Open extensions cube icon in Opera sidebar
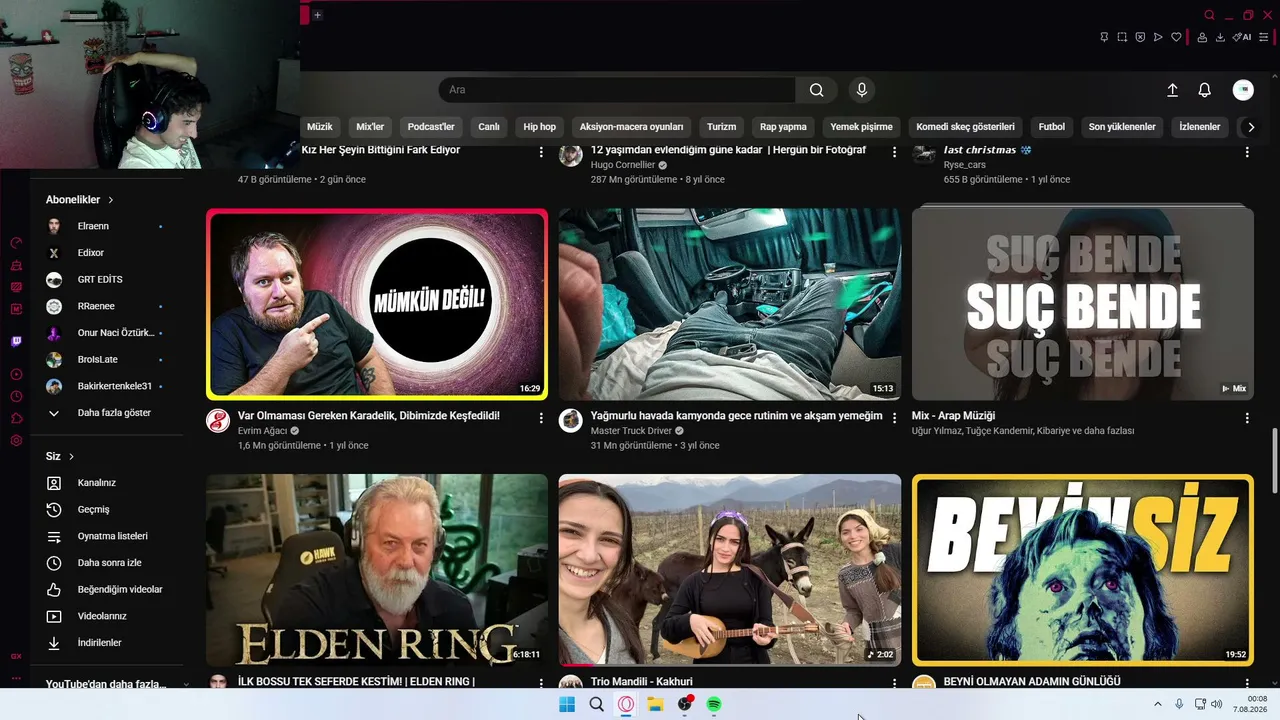The width and height of the screenshot is (1280, 720). (x=16, y=418)
